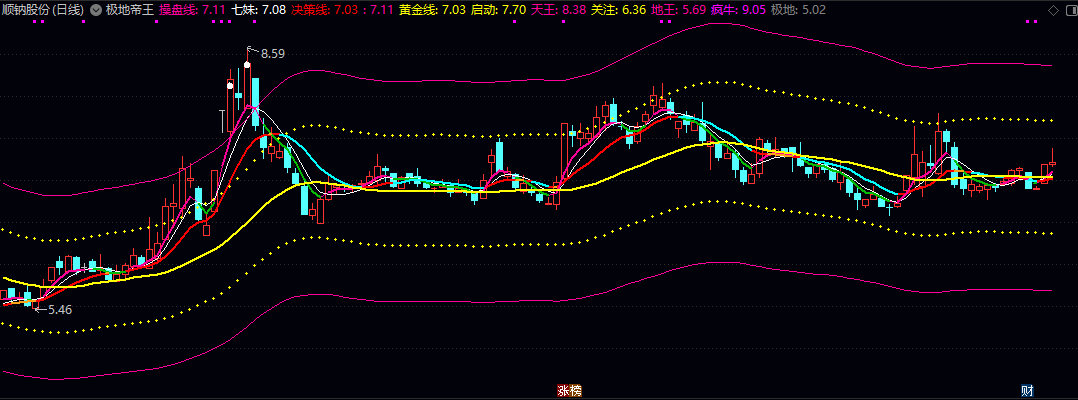
Task: Click the 地王: 5.69 value
Action: click(x=679, y=10)
